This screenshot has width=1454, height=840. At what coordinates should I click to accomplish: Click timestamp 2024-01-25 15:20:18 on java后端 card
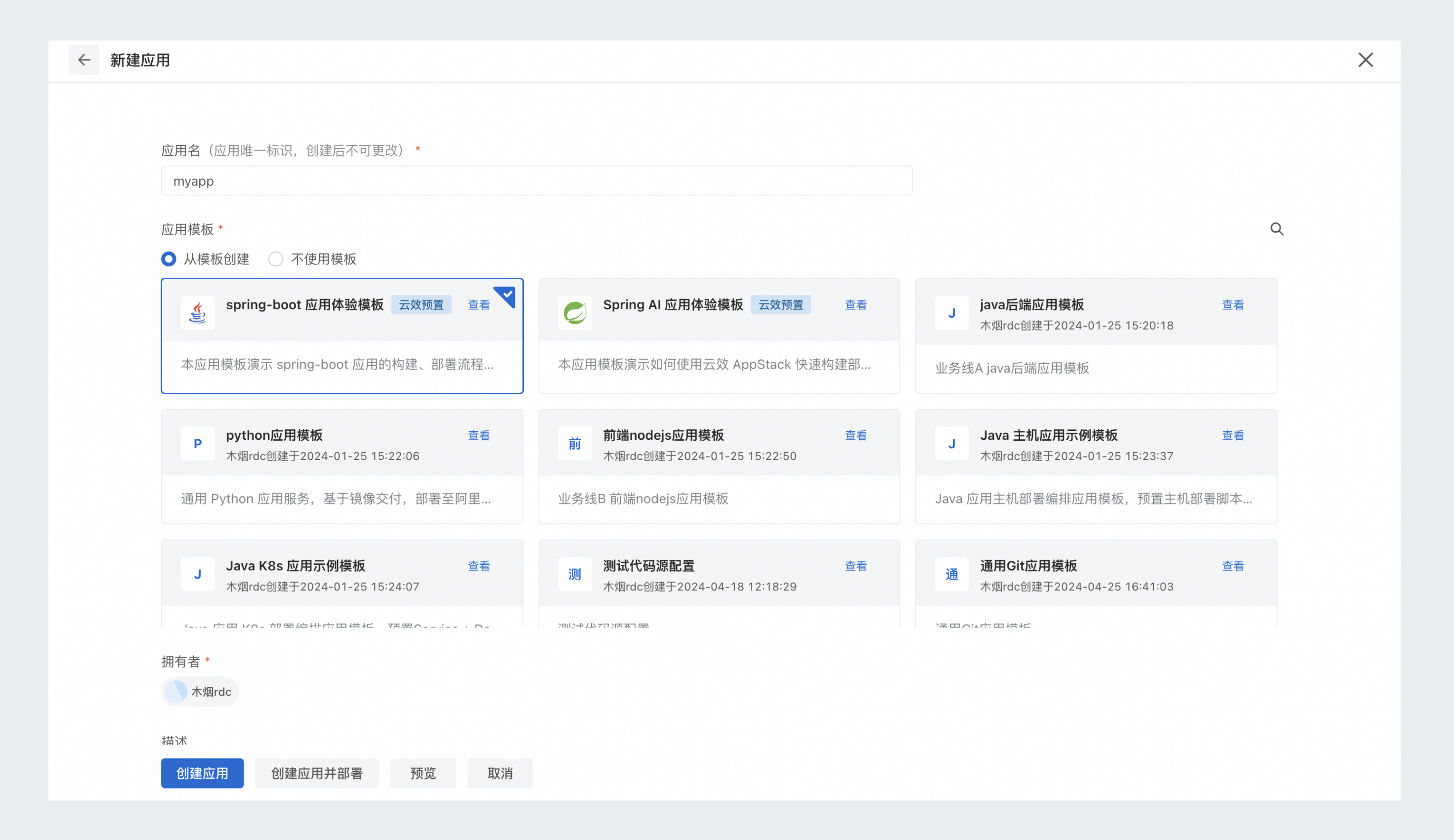click(x=1113, y=326)
